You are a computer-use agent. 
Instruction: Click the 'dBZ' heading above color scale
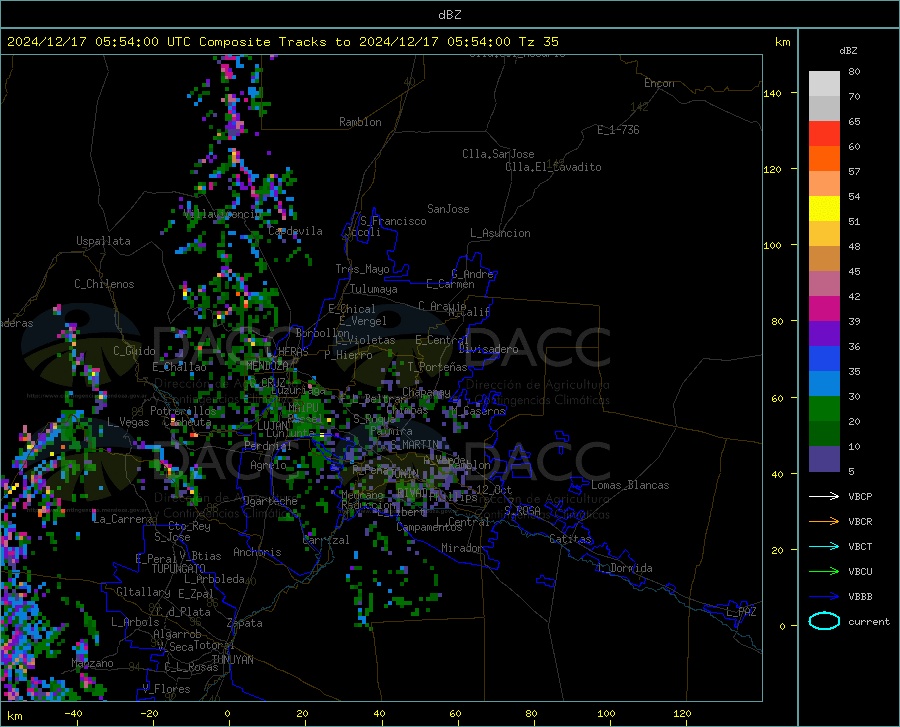click(848, 50)
